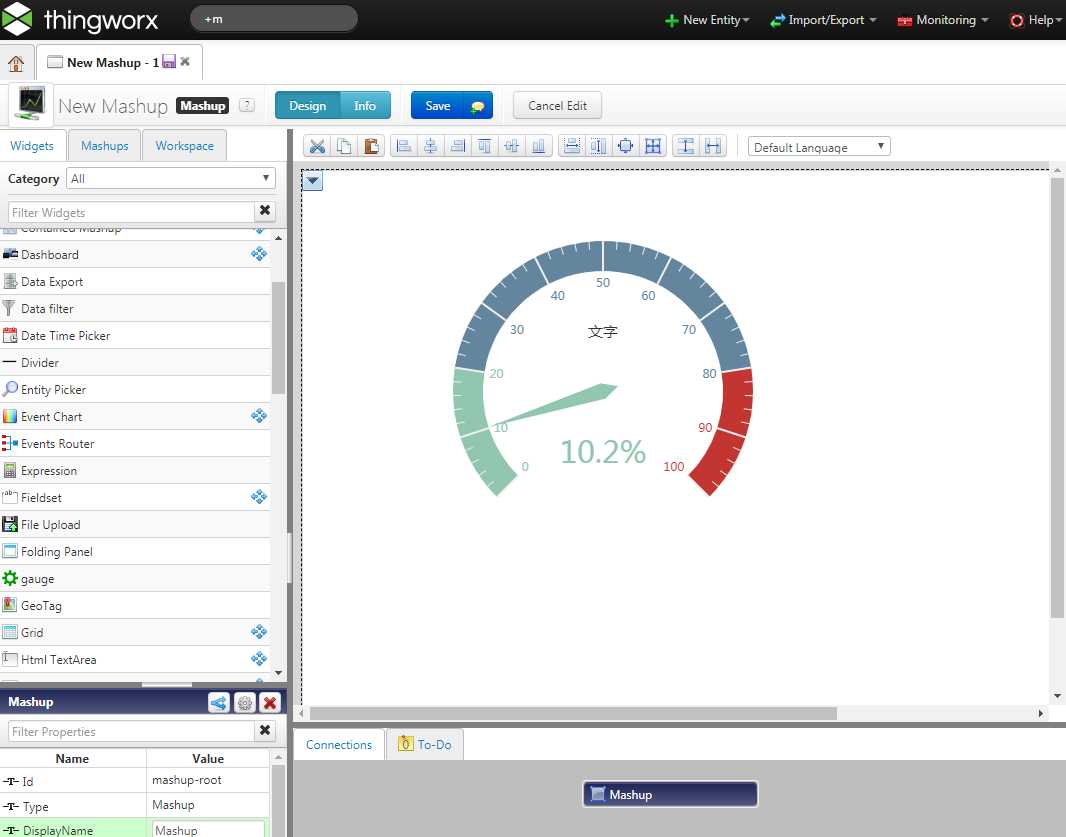Click the gauge needle on canvas
Screen dimensions: 1066x837
[x=554, y=406]
